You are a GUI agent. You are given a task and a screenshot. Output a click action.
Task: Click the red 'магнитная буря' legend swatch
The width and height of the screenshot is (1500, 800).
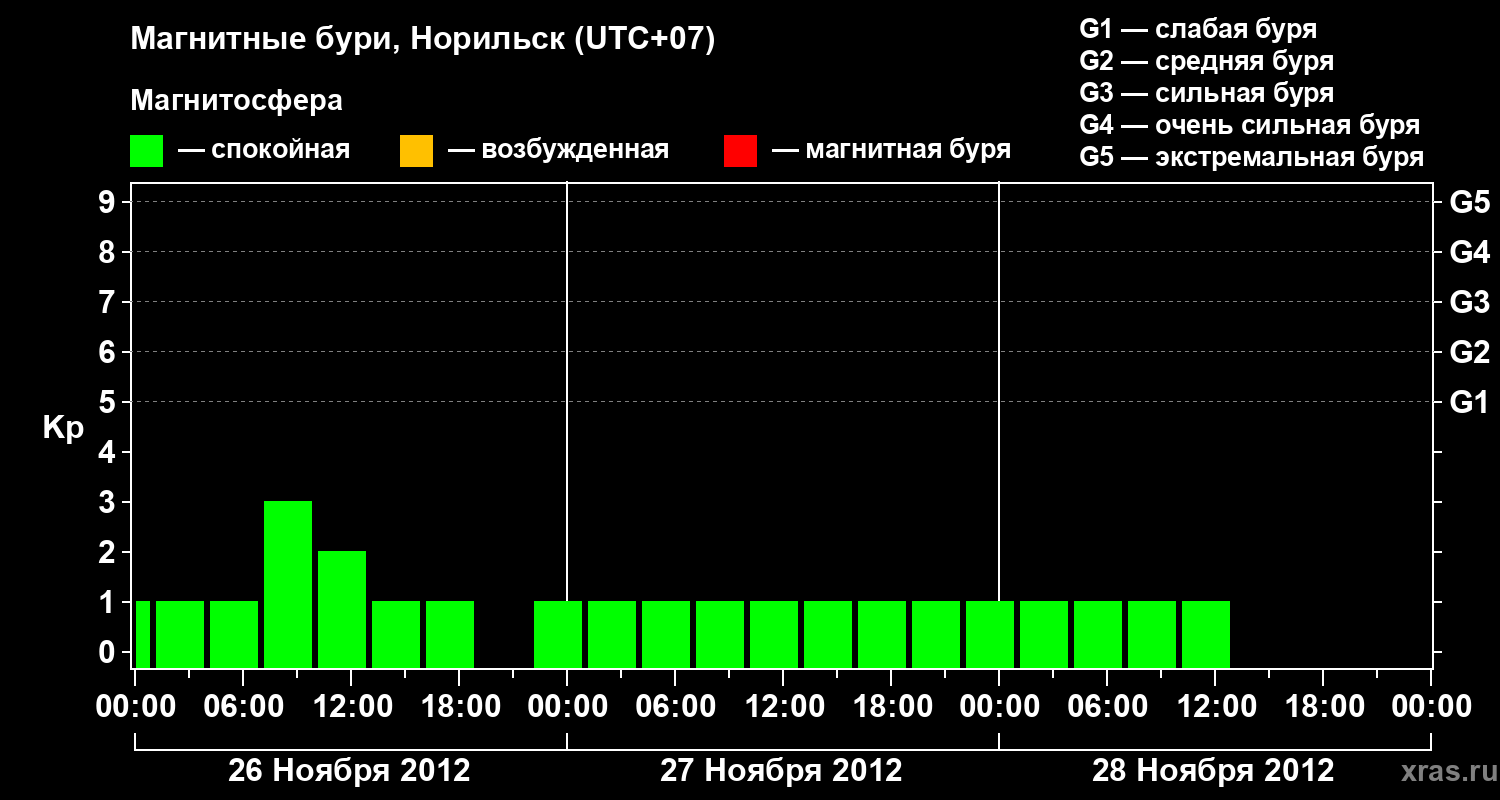tap(740, 150)
